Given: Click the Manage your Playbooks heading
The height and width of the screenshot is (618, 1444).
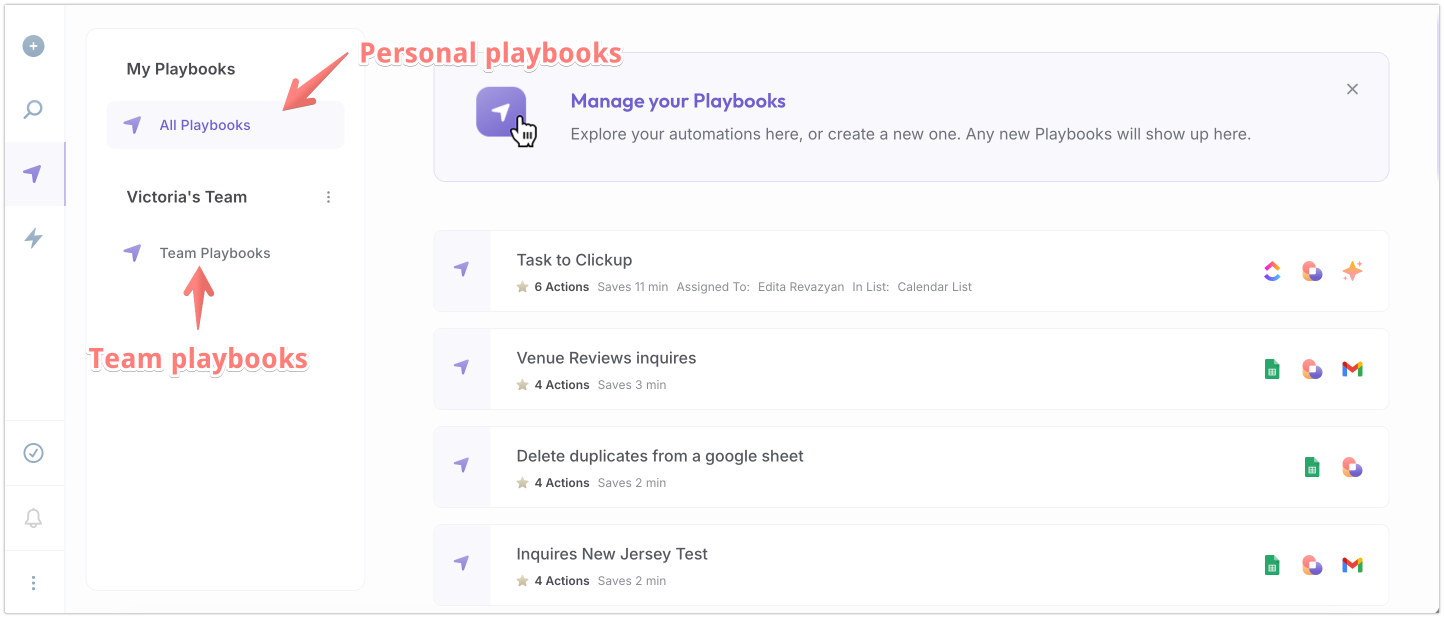Looking at the screenshot, I should tap(678, 101).
